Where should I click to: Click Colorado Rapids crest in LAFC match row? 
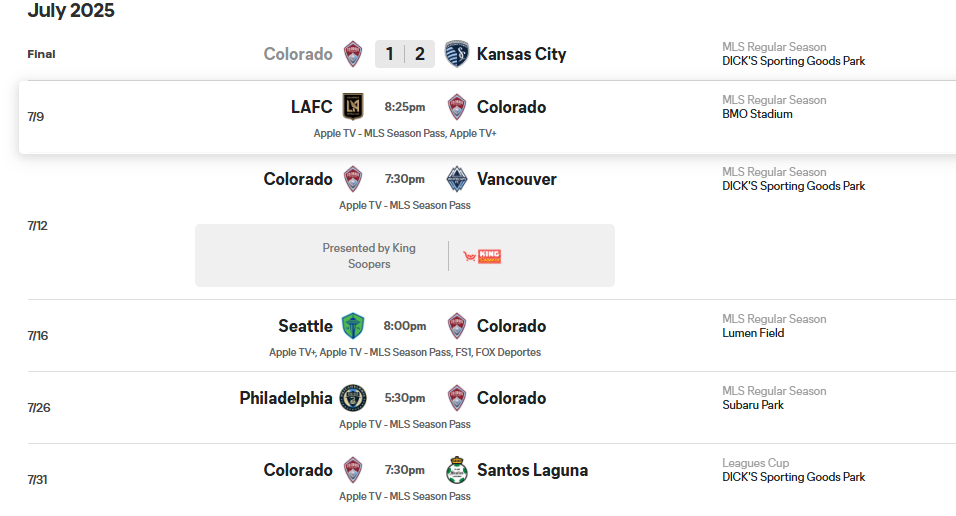(x=457, y=107)
